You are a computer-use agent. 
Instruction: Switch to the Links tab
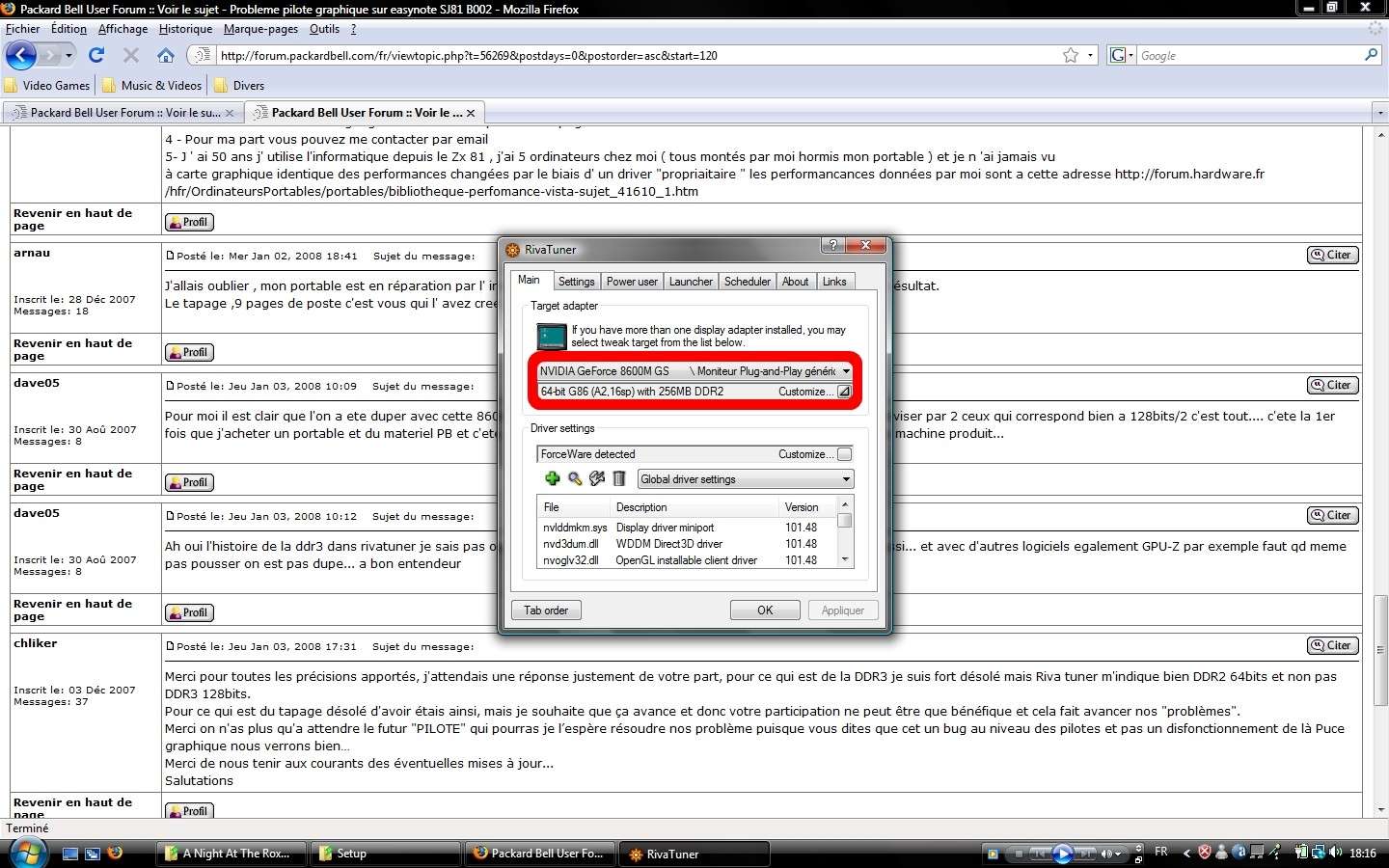coord(834,282)
